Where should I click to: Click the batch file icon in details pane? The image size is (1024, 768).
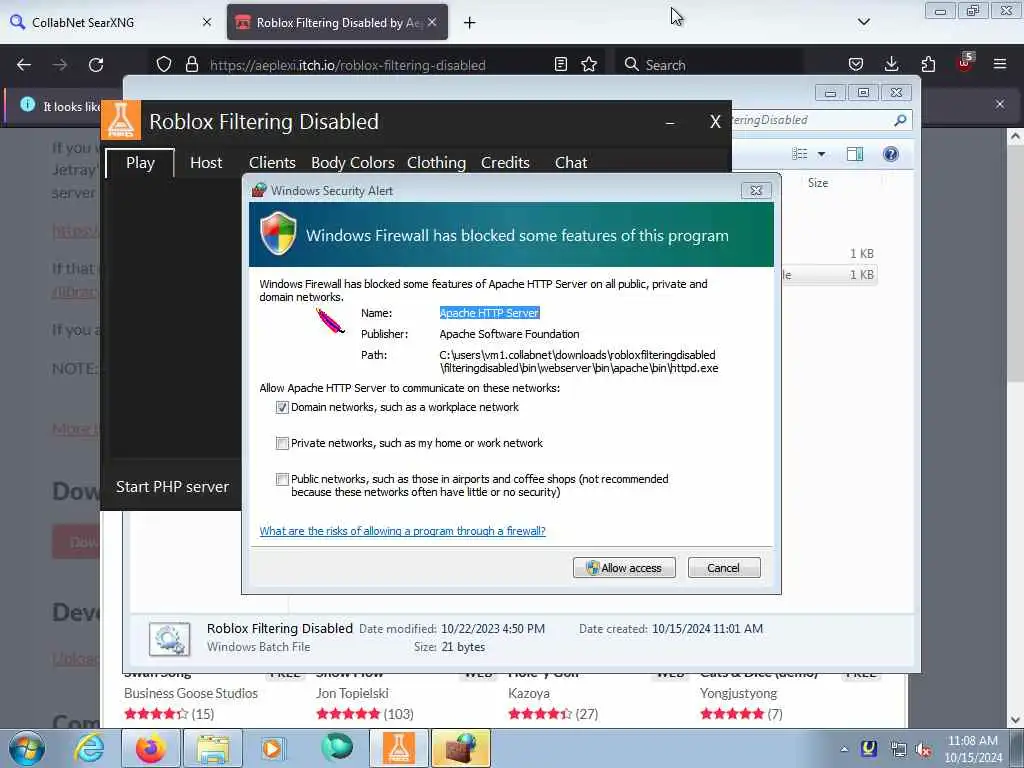tap(169, 638)
